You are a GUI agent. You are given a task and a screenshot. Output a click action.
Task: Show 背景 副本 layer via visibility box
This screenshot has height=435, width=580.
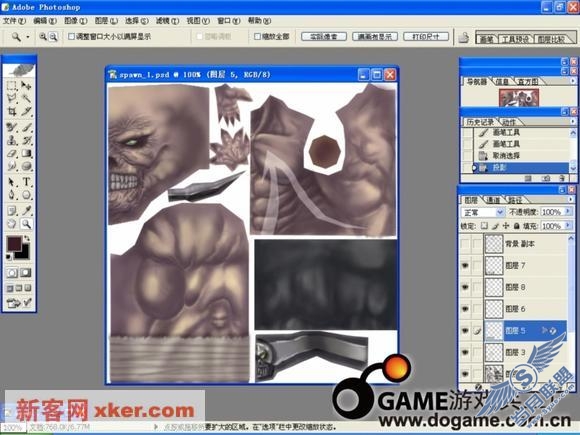(465, 244)
